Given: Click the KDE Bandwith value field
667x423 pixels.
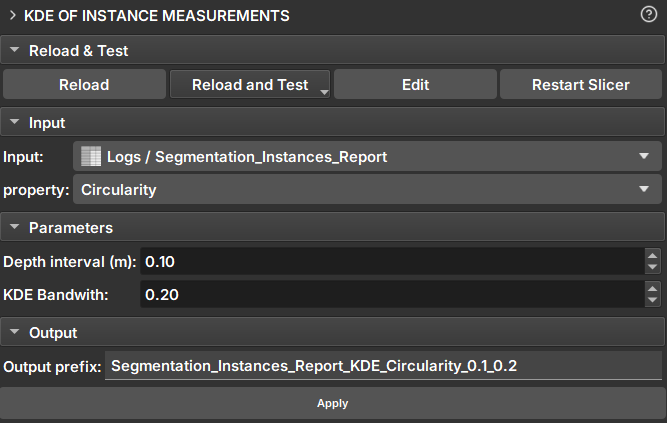Looking at the screenshot, I should [x=390, y=295].
